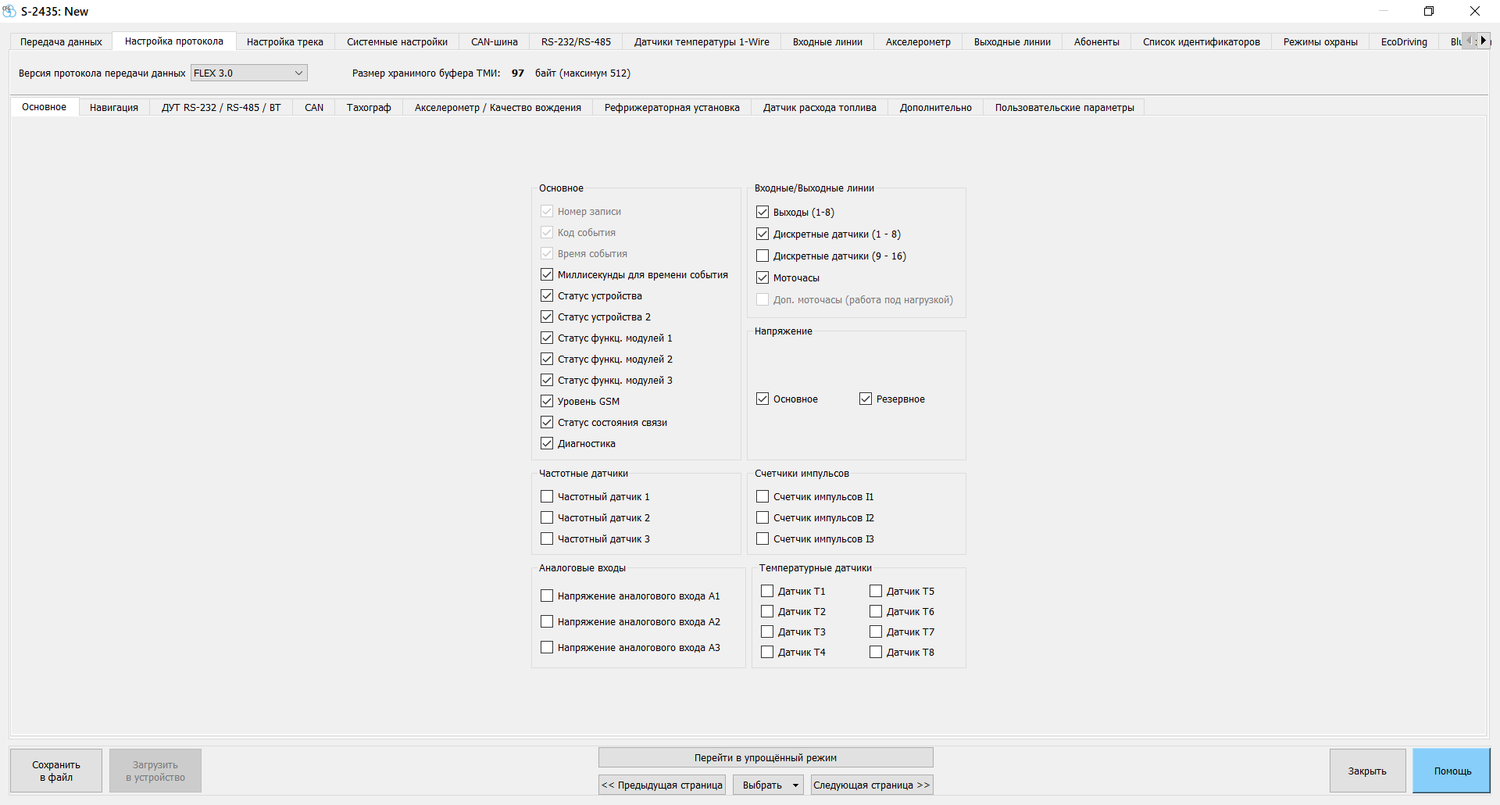Click the Помощь help button
1500x805 pixels.
[x=1452, y=771]
